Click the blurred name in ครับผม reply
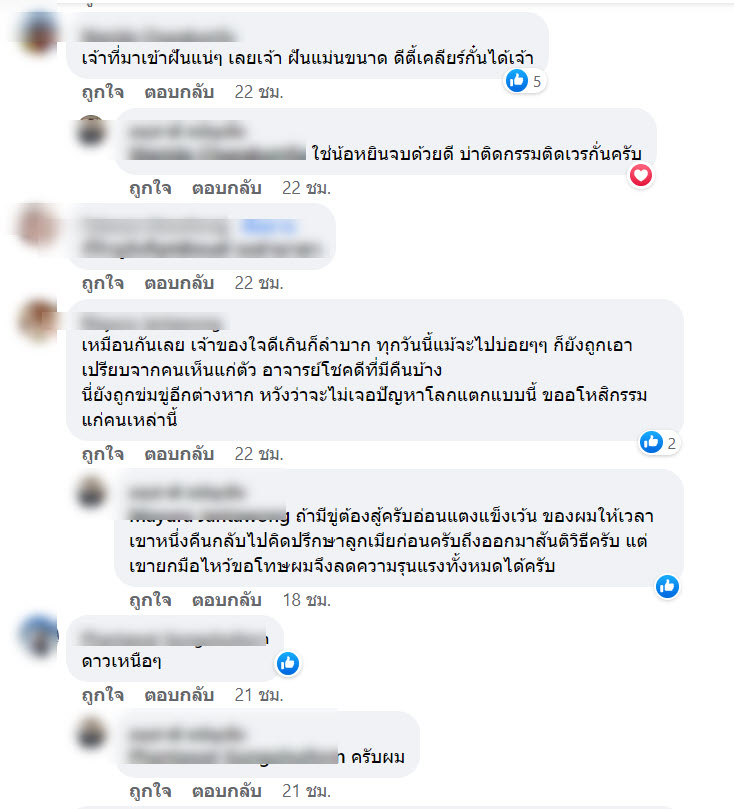The image size is (734, 809). coord(187,733)
